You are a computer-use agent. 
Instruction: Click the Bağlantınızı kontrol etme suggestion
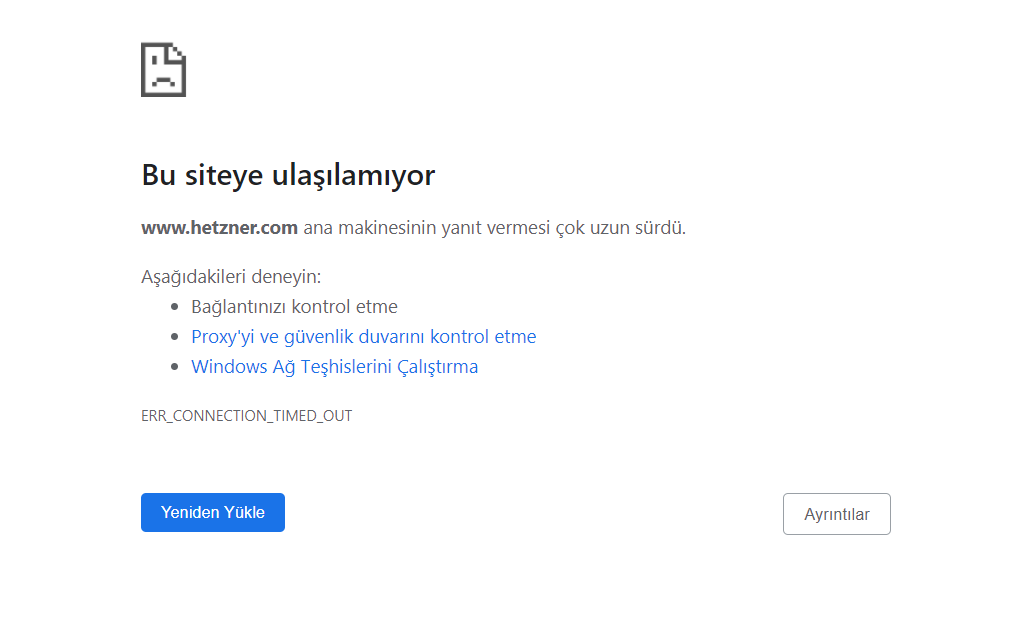pyautogui.click(x=294, y=307)
